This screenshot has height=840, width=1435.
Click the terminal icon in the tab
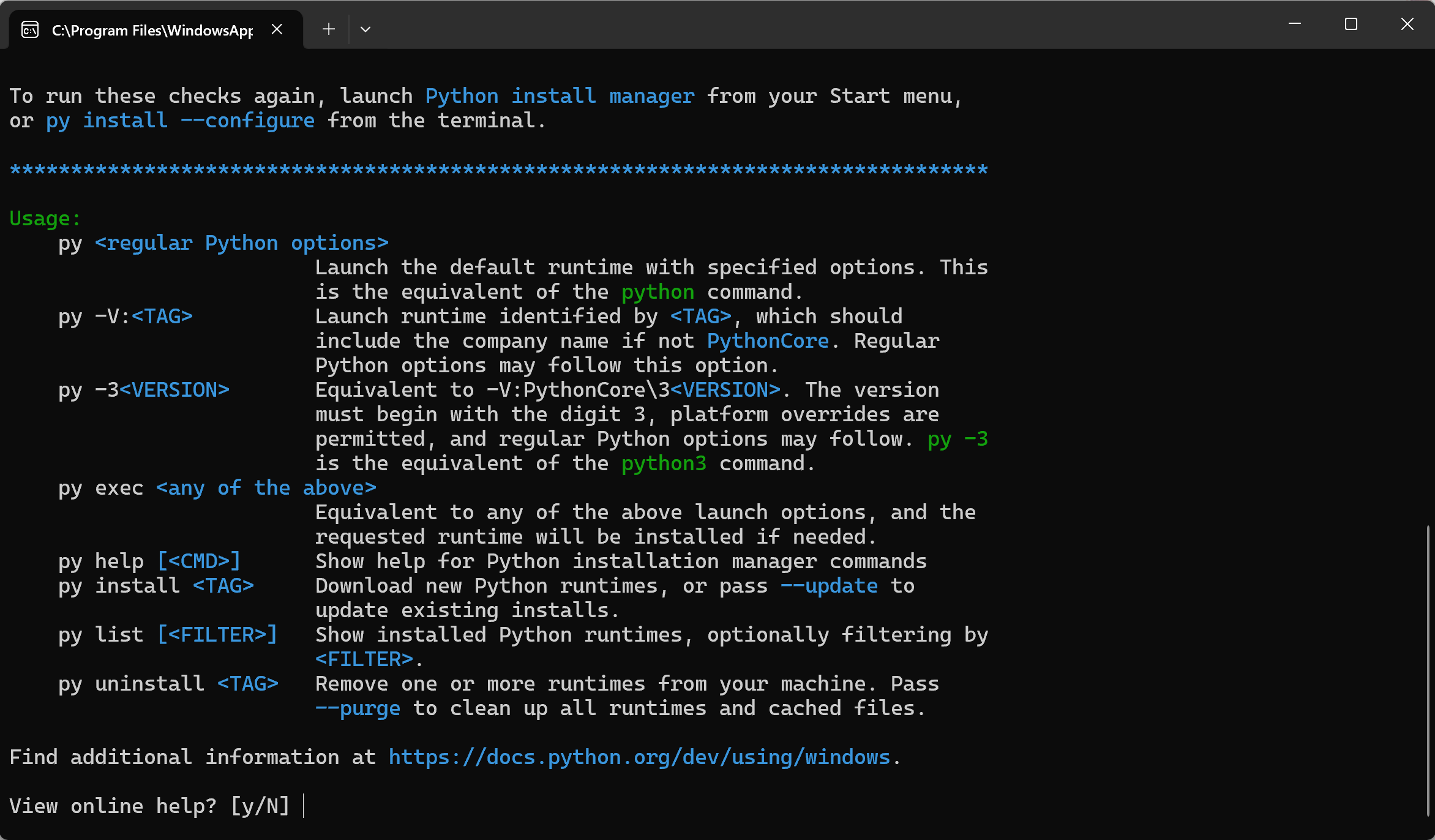click(30, 29)
